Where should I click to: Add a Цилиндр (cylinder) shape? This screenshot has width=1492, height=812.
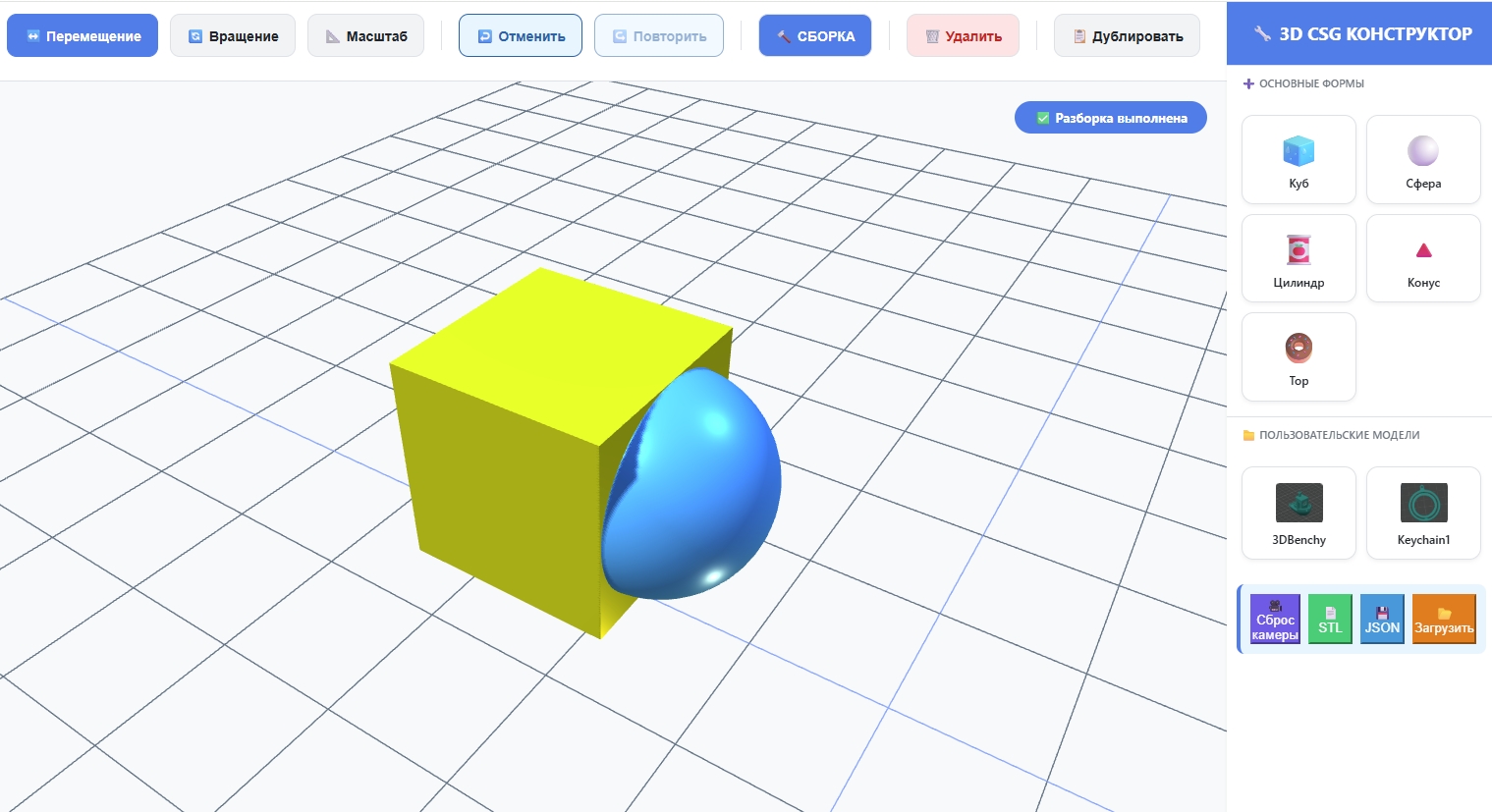coord(1299,258)
